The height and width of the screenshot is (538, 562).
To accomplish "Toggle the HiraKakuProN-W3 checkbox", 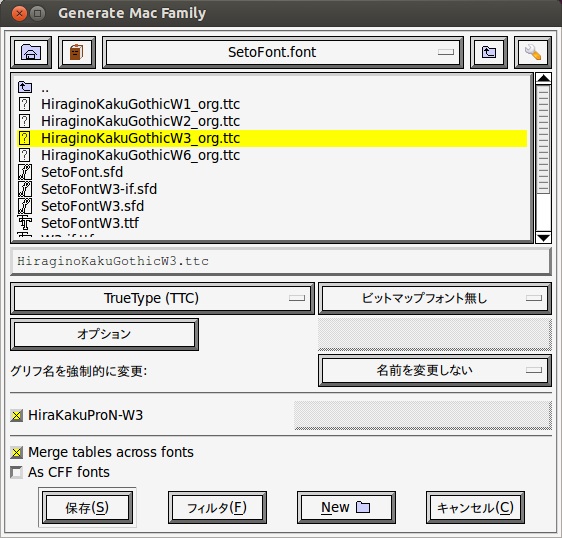I will [x=16, y=415].
